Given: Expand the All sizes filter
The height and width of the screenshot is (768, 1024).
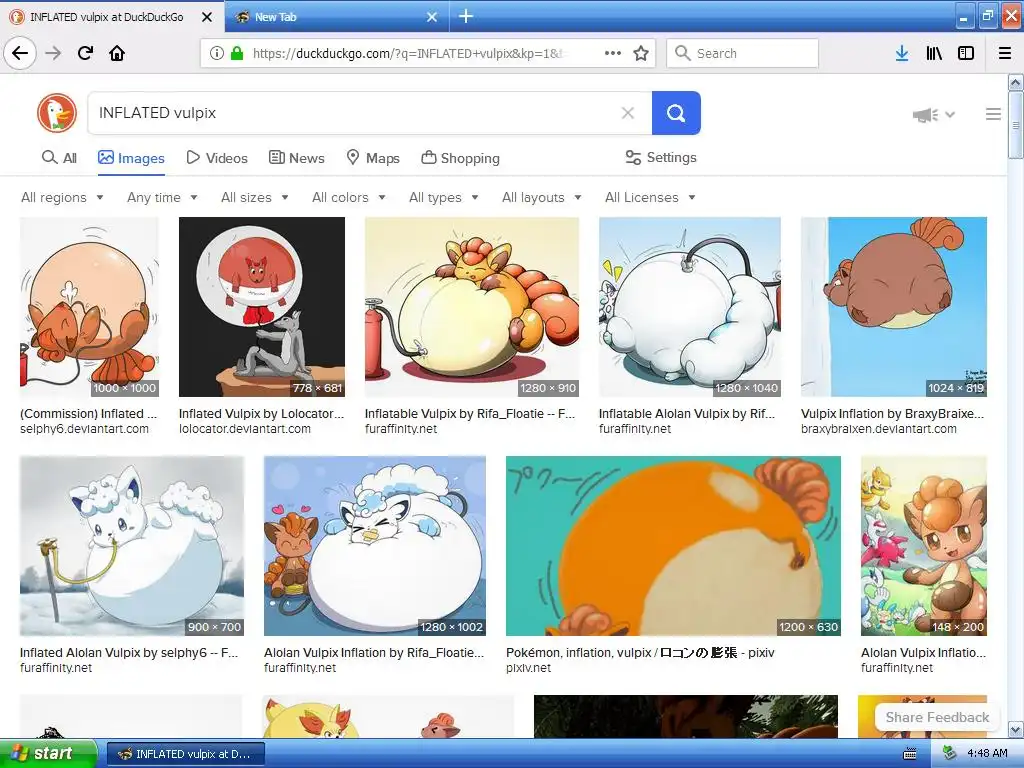Looking at the screenshot, I should 255,197.
